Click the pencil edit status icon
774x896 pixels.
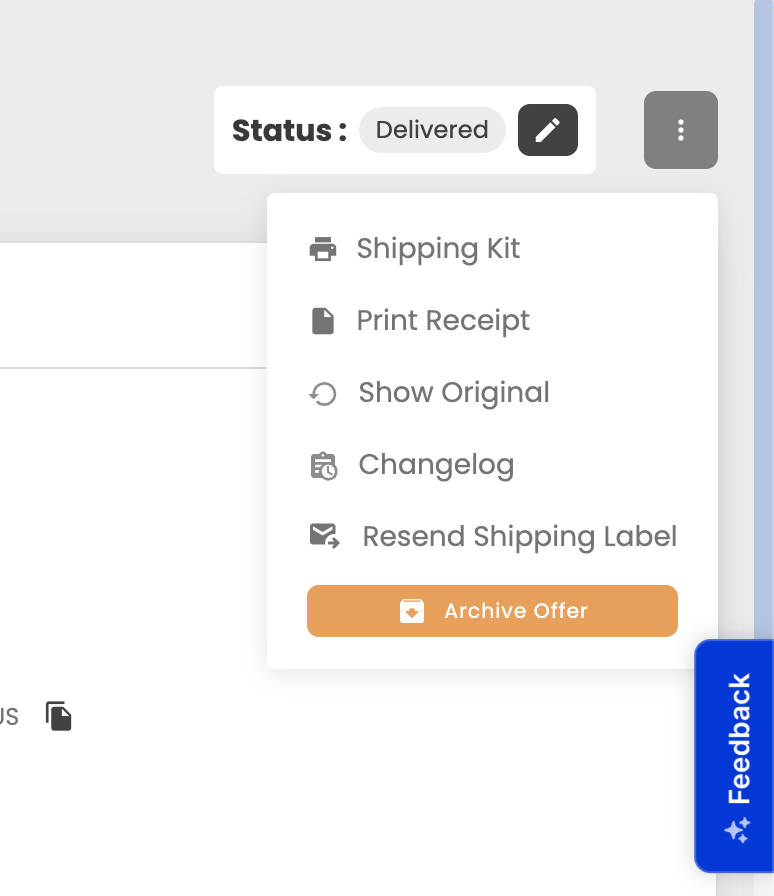tap(548, 130)
